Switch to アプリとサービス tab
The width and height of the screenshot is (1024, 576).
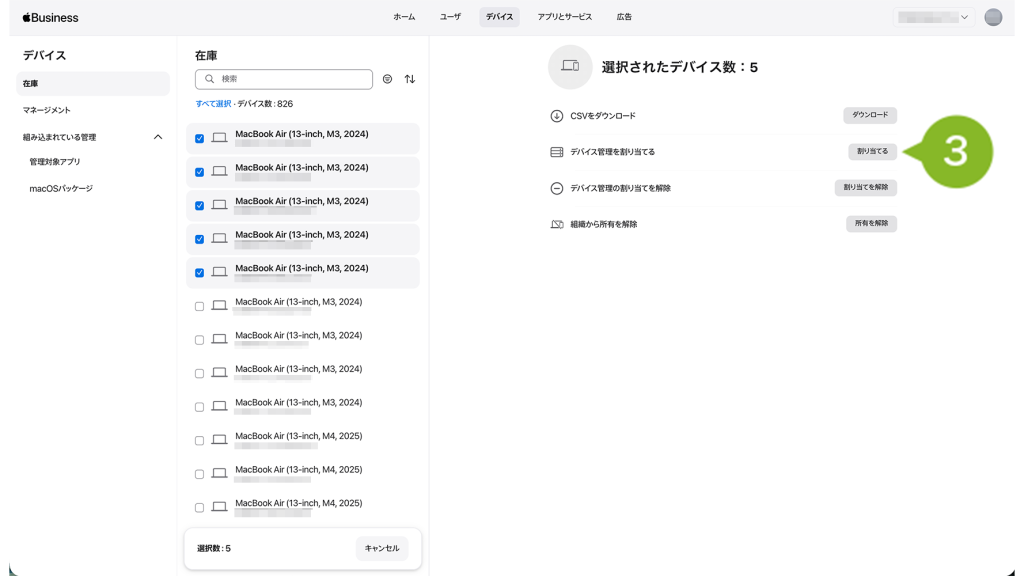[x=564, y=17]
